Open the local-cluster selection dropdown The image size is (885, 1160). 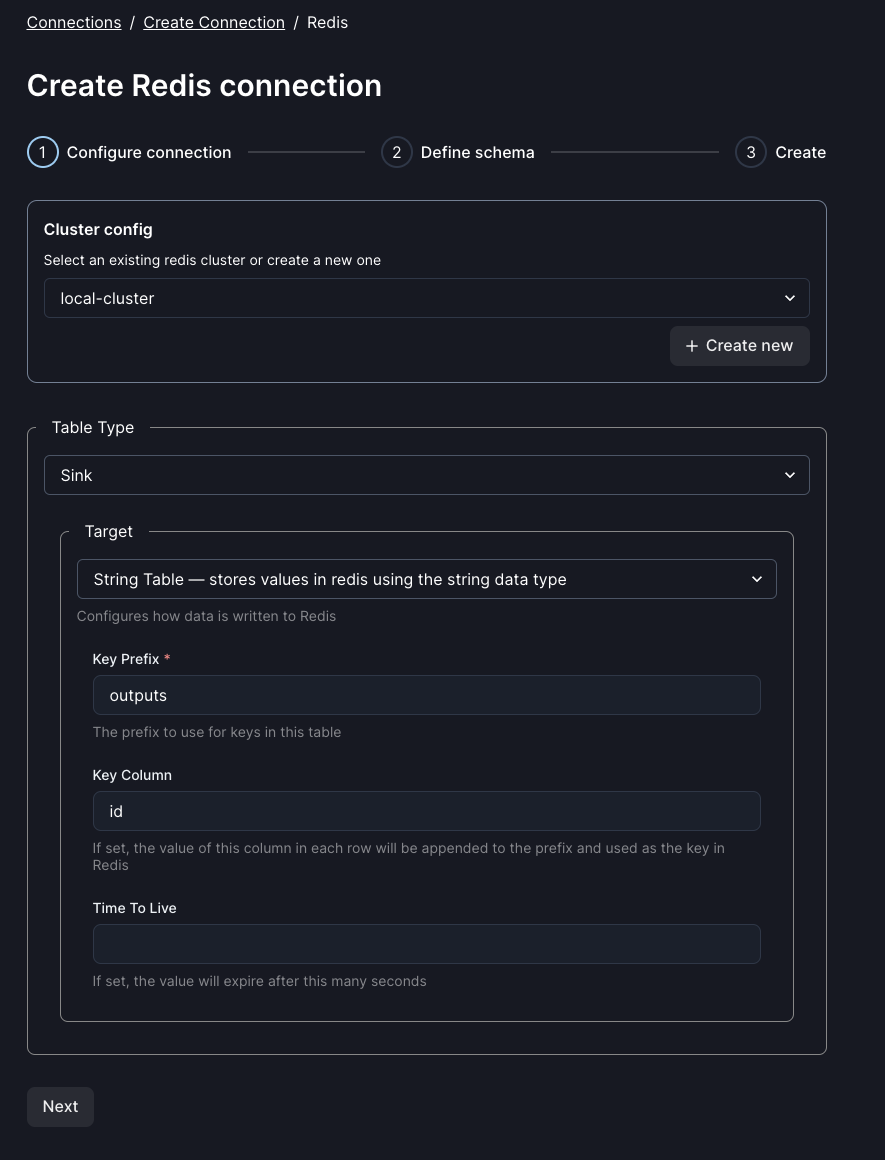point(427,298)
